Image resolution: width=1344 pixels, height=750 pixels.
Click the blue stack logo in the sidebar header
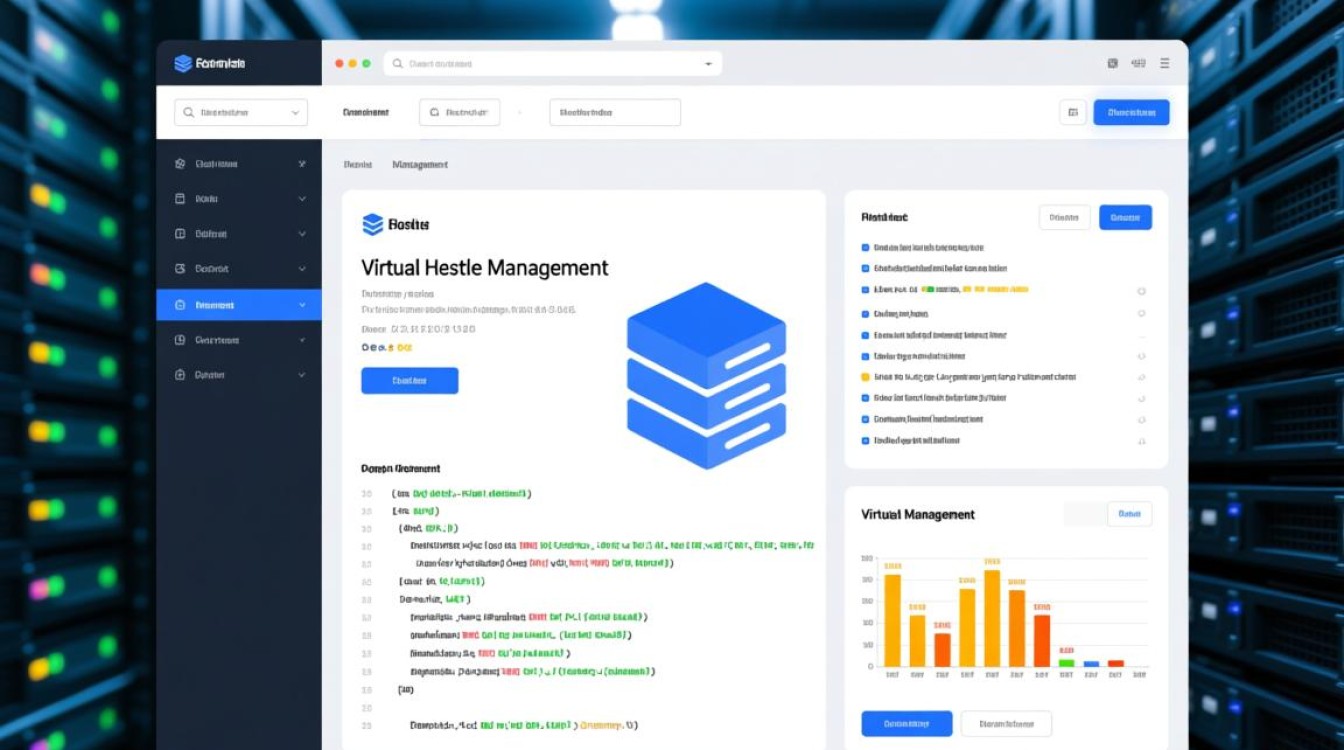pyautogui.click(x=183, y=64)
